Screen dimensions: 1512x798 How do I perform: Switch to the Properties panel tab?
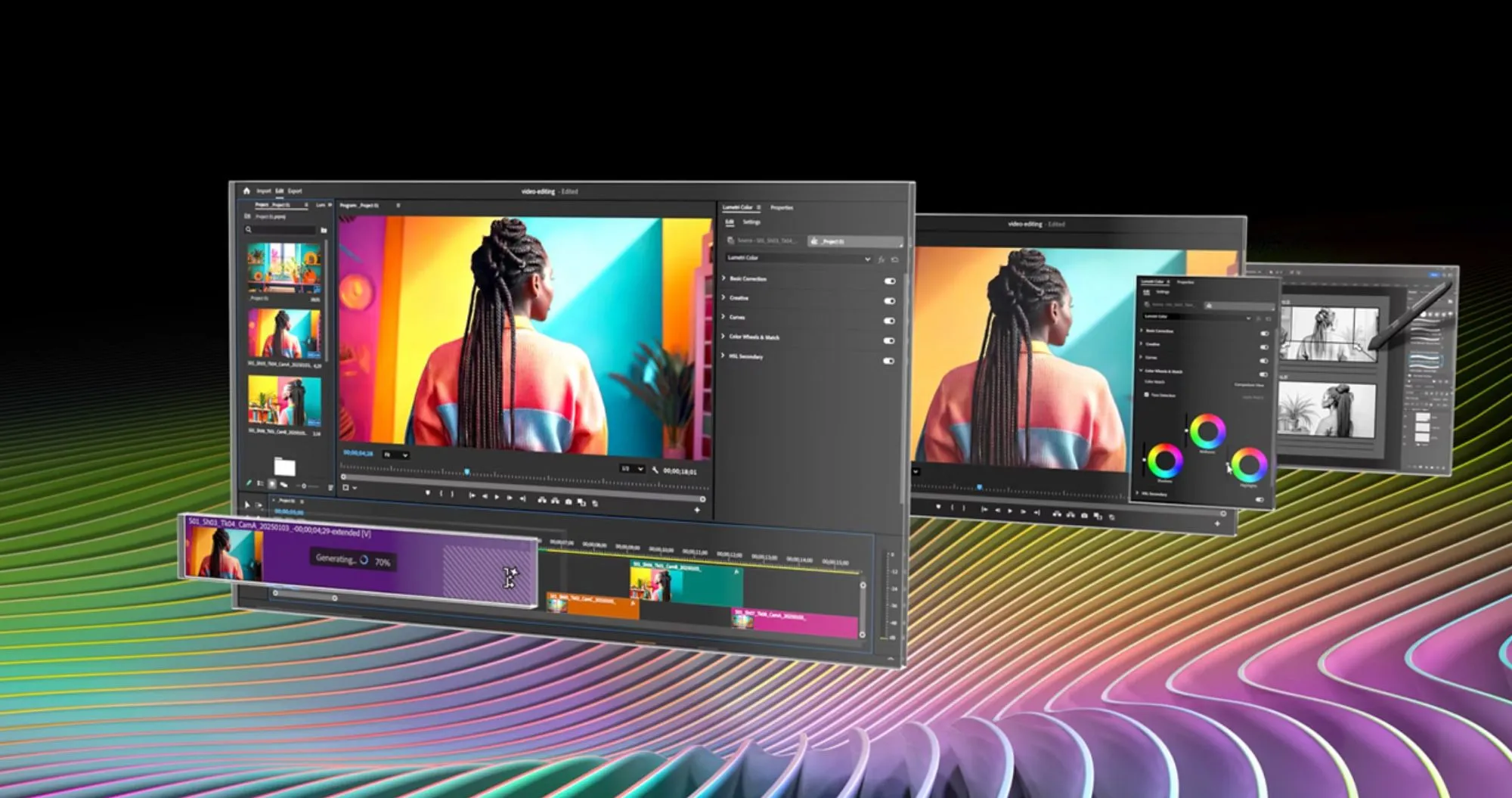782,208
